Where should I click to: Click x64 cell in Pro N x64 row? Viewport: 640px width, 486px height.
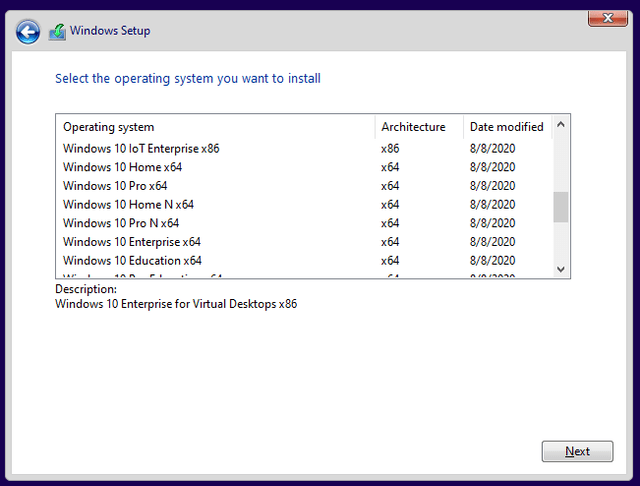390,223
